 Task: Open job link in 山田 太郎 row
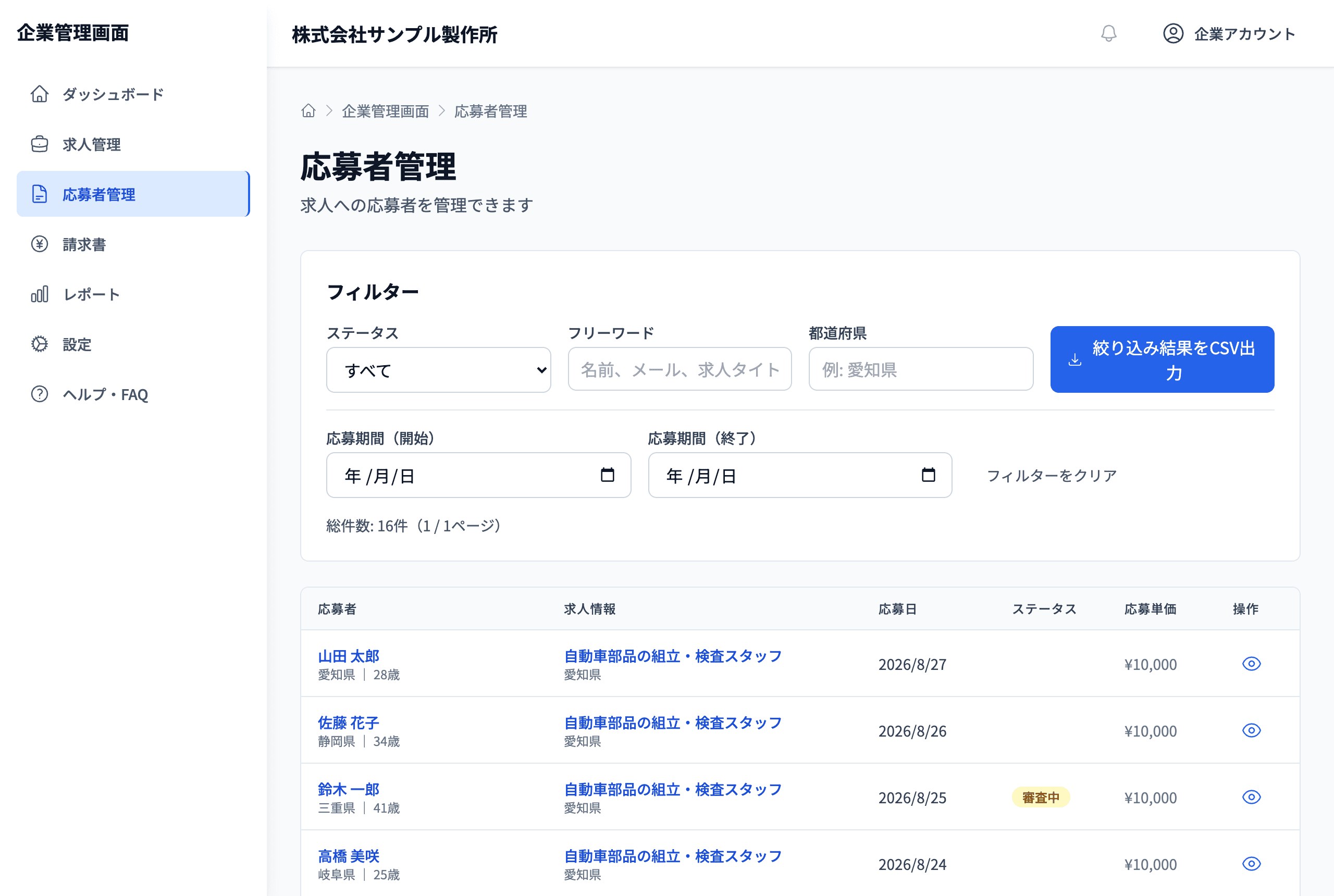click(x=673, y=656)
